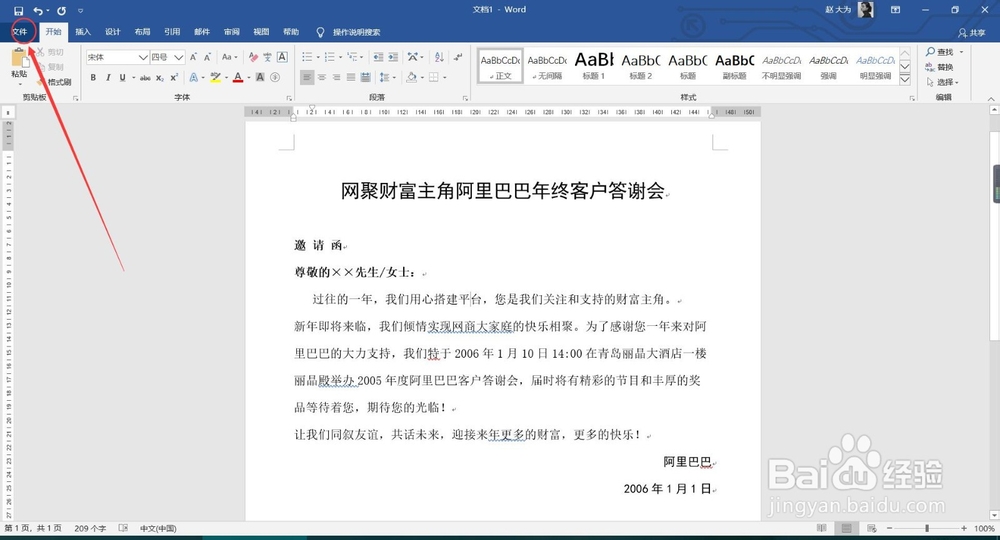Toggle Italic formatting
Screen dimensions: 1000x540
[108, 78]
